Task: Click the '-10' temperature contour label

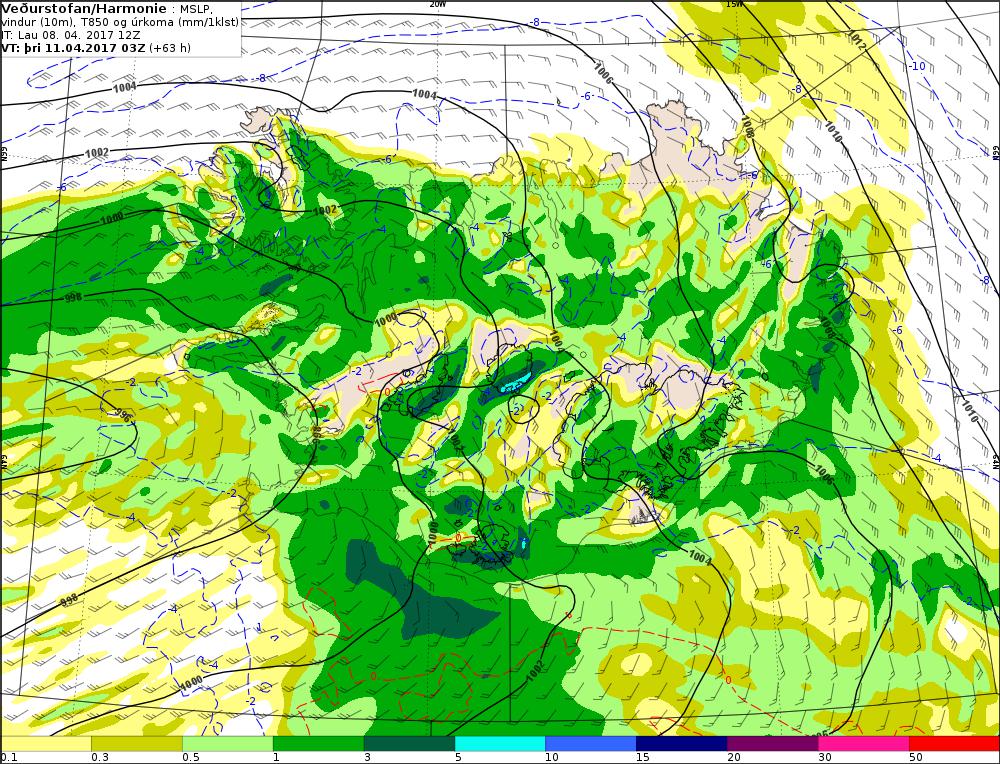Action: coord(916,66)
